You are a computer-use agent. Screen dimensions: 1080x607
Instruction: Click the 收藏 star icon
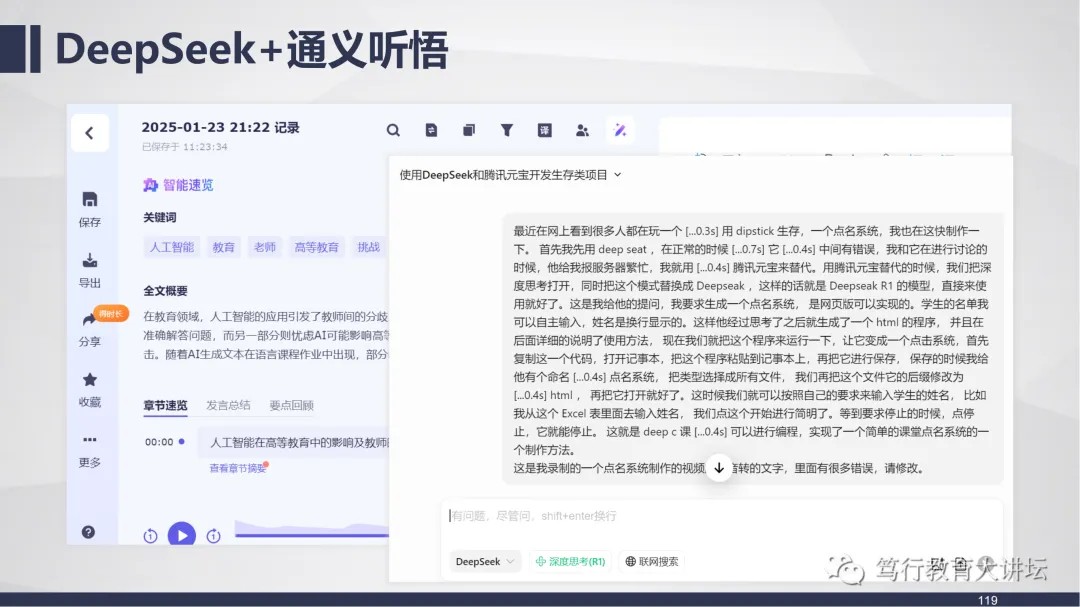(x=90, y=380)
